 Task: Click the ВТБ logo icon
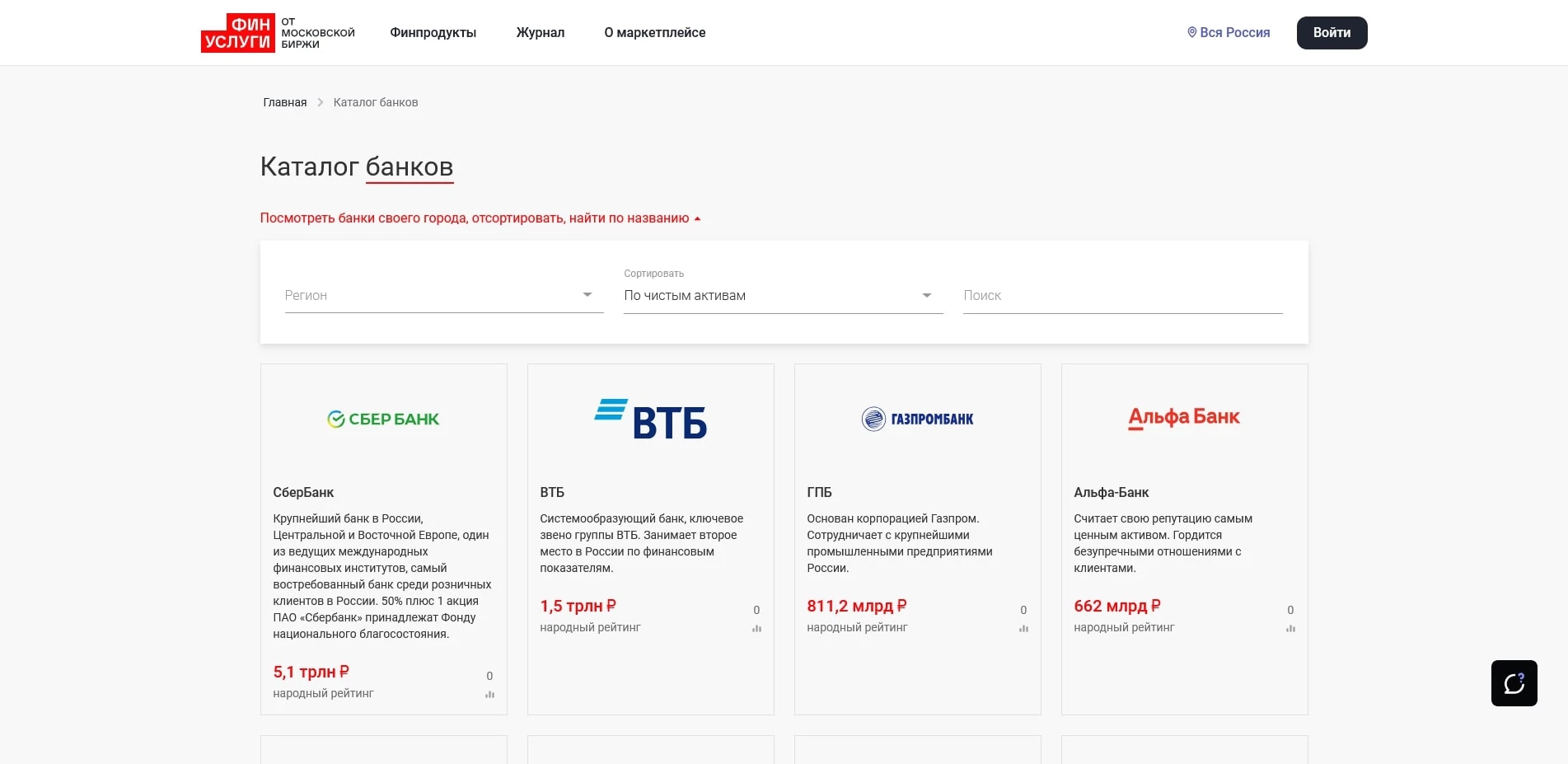(650, 419)
